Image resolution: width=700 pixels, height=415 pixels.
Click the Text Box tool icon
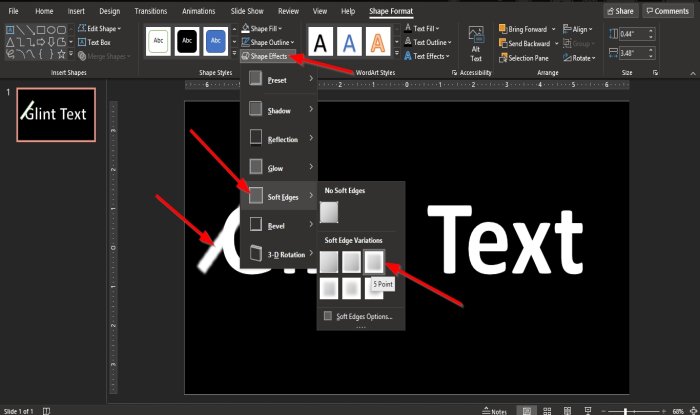pyautogui.click(x=82, y=42)
